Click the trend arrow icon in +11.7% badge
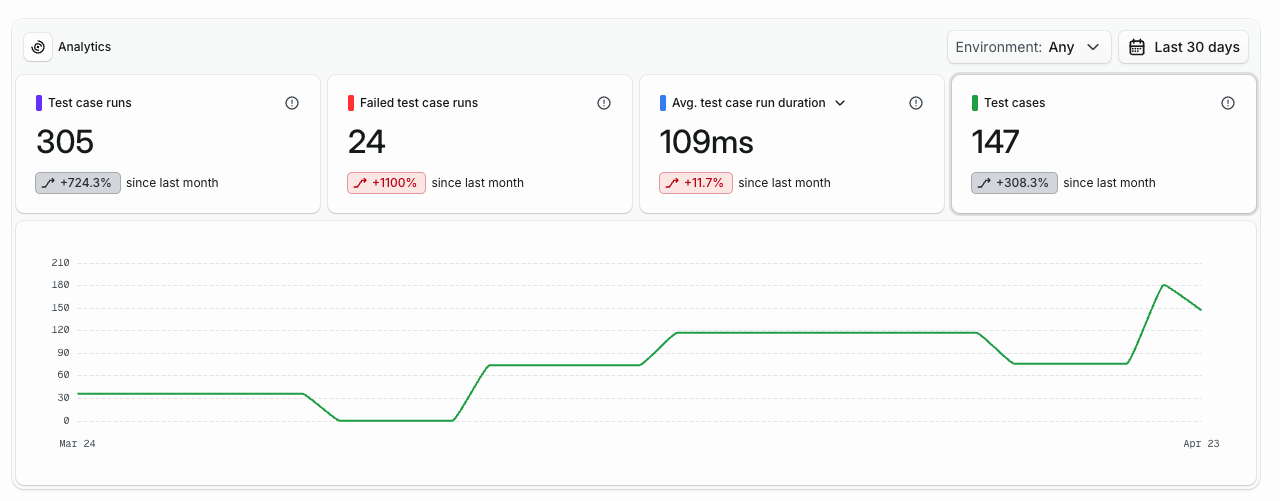Screen dimensions: 1280x501 point(672,183)
